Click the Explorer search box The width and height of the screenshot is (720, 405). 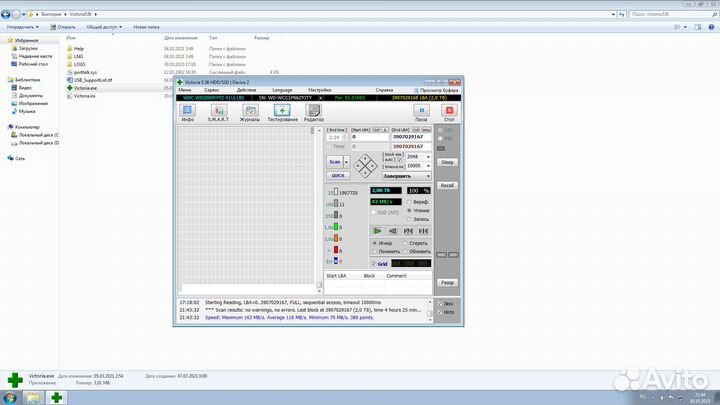[x=673, y=15]
